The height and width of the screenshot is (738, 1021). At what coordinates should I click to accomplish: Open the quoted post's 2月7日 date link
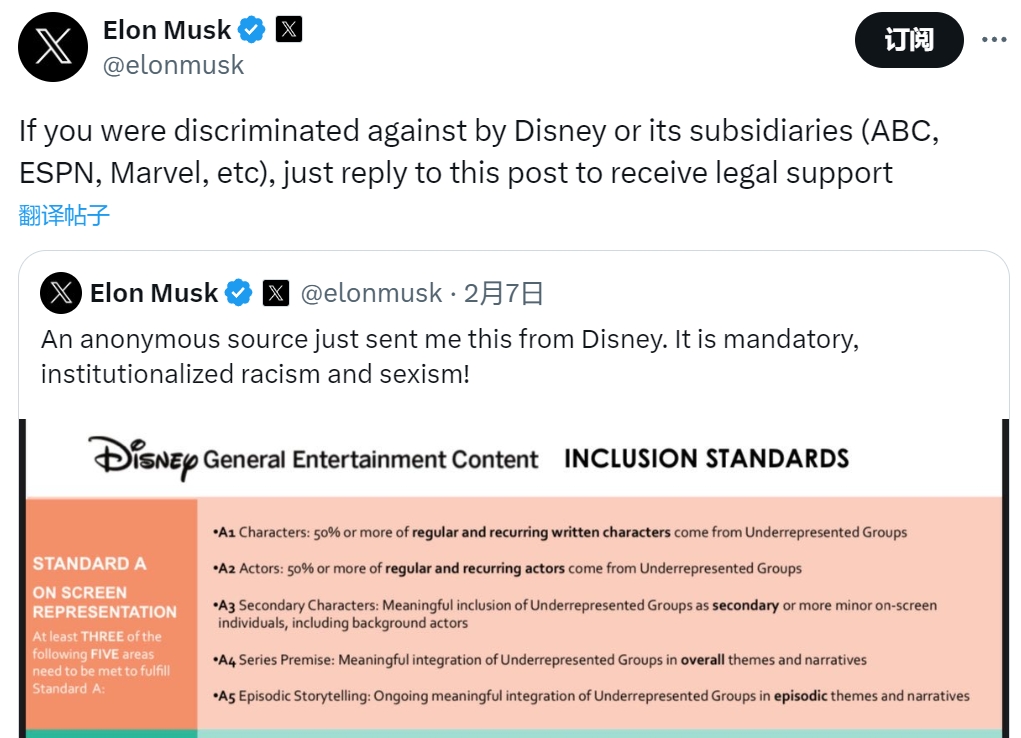[x=504, y=293]
